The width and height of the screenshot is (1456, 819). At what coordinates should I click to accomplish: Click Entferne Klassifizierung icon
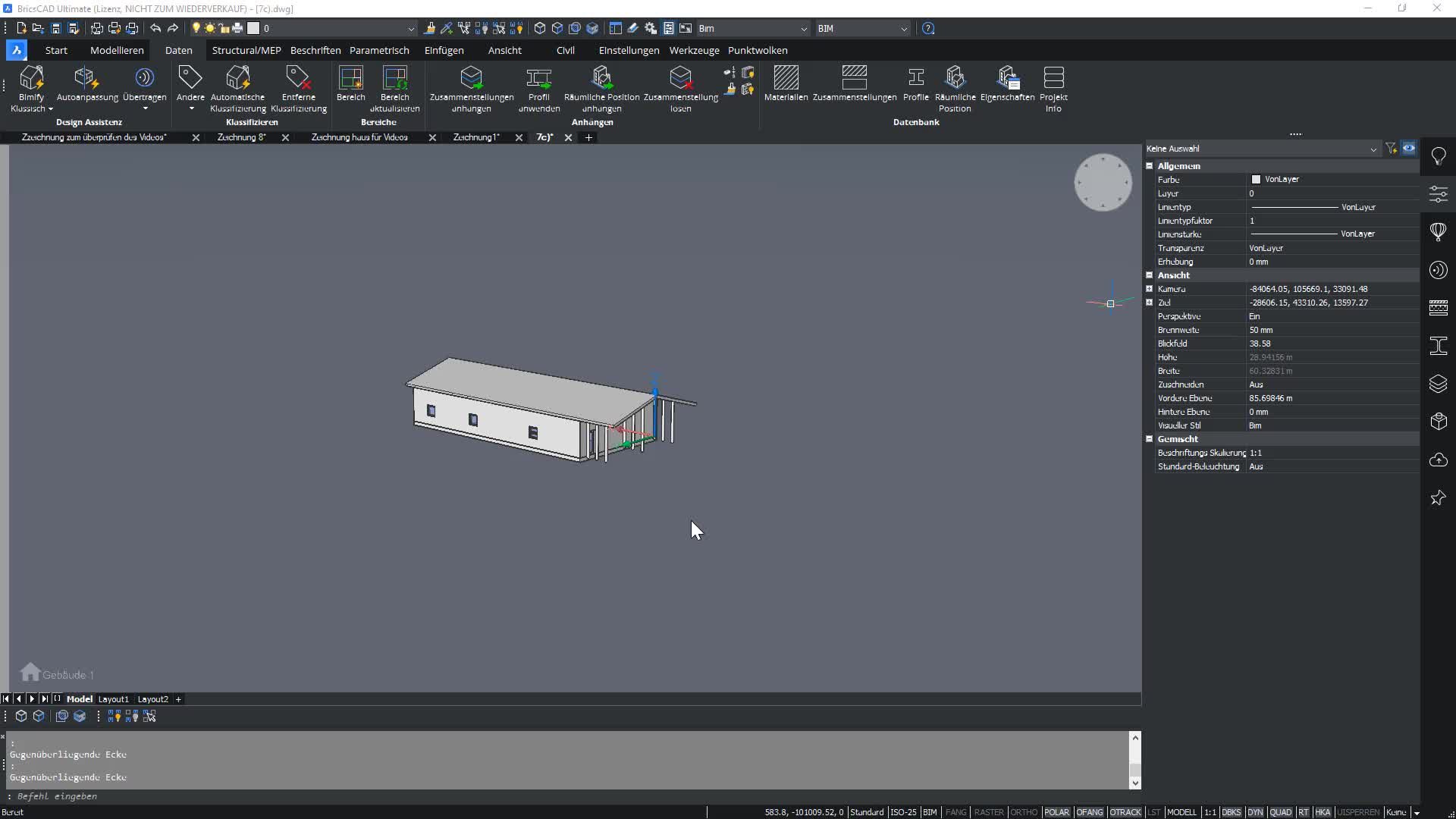pyautogui.click(x=298, y=77)
